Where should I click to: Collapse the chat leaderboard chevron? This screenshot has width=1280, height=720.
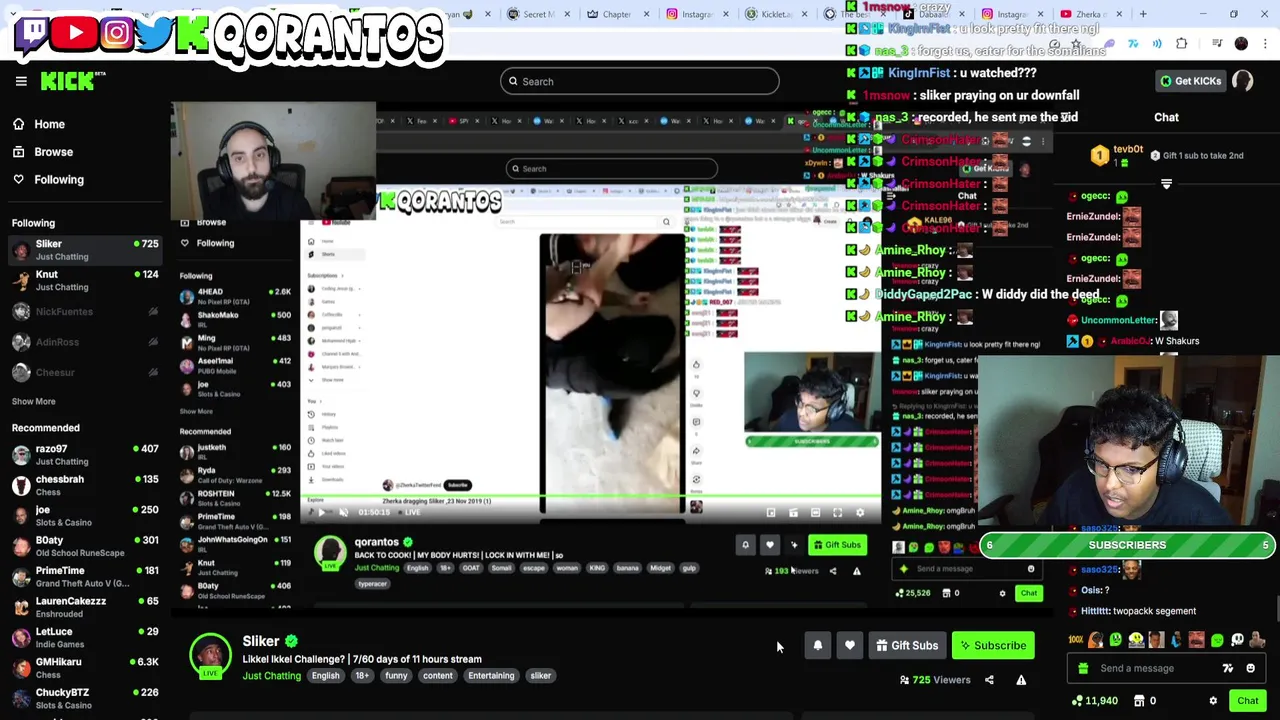coord(1166,184)
